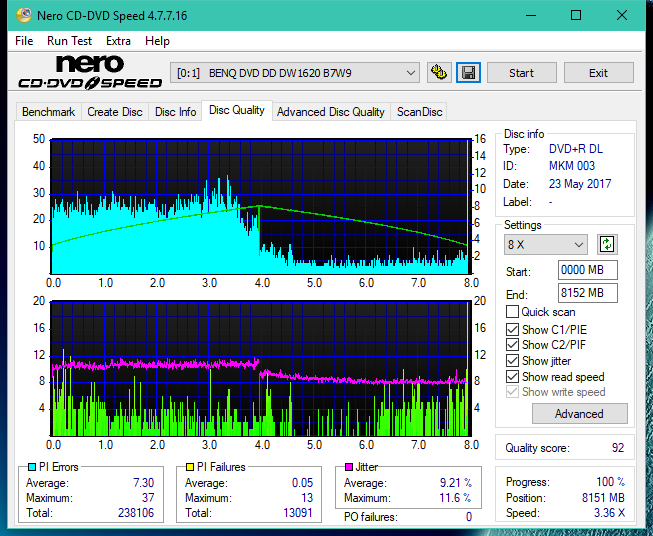Click PI Errors maximum 37

pos(148,498)
